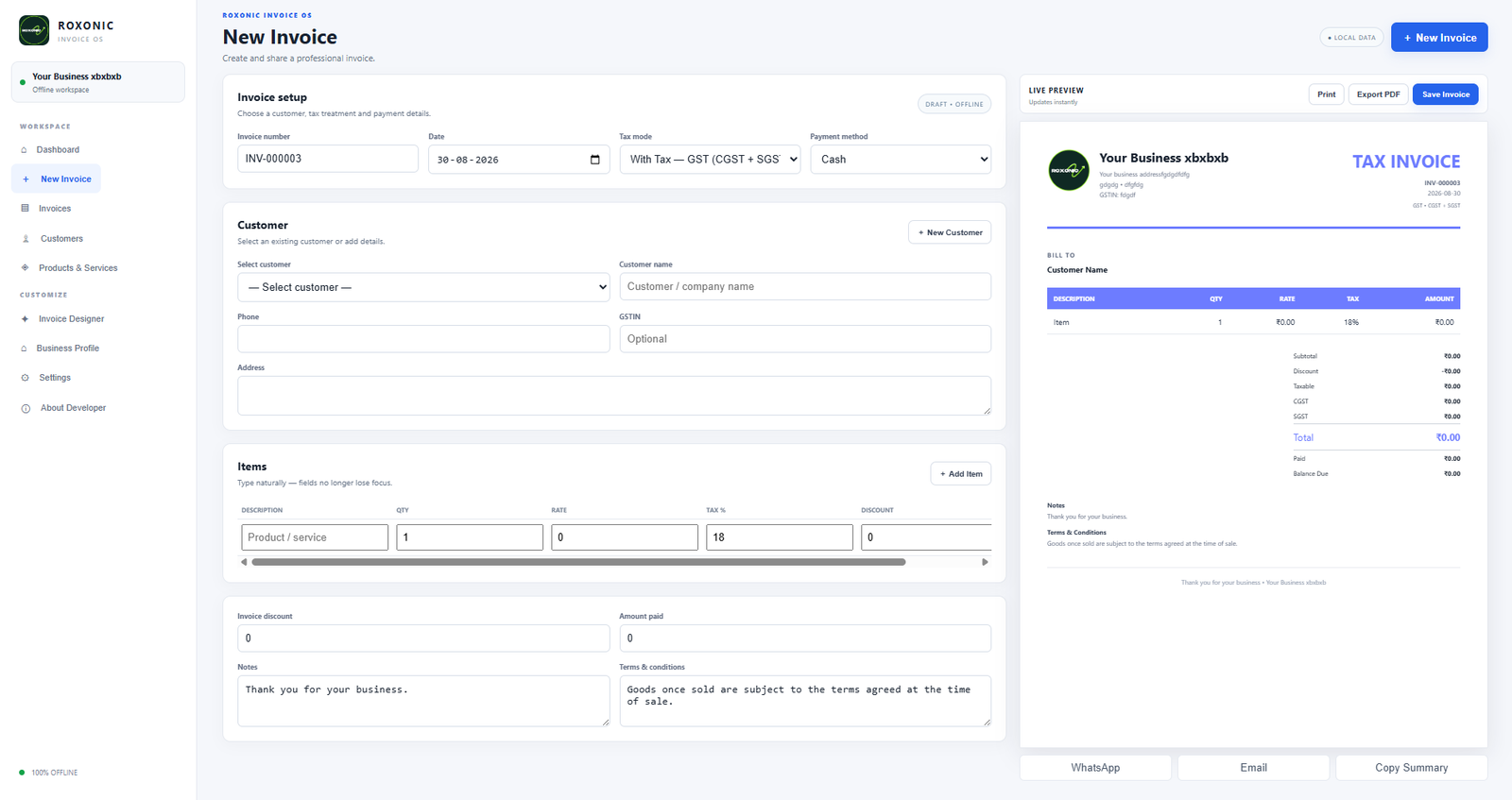Click the blue New Invoice button
This screenshot has width=1512, height=800.
(x=1439, y=38)
